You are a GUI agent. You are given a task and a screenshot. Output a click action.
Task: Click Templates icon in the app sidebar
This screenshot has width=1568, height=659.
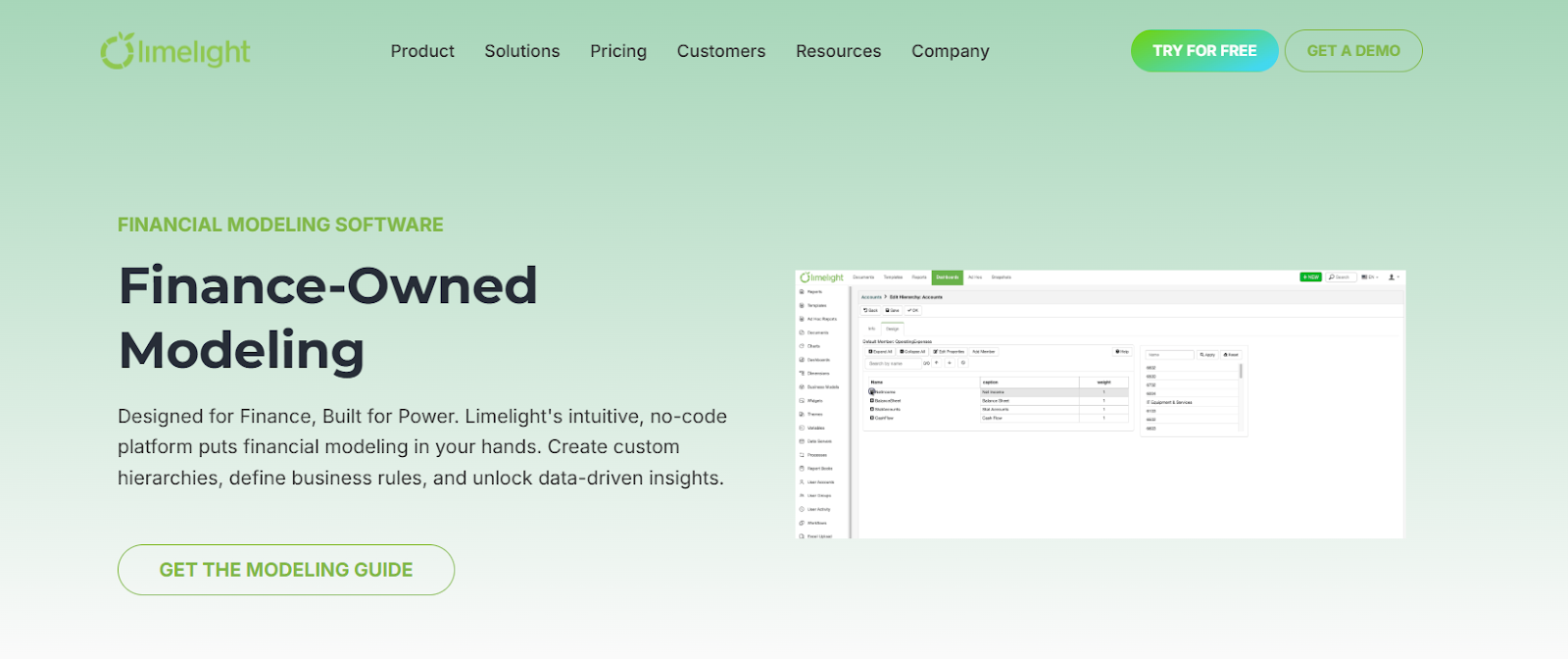point(803,305)
